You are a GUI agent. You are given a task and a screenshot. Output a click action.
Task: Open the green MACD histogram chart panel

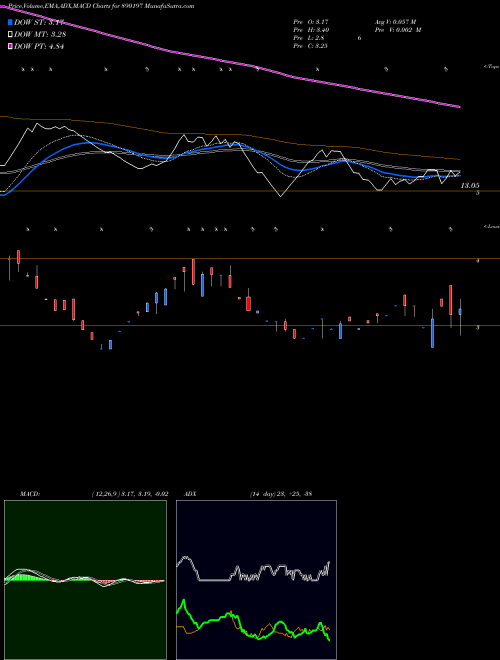pyautogui.click(x=85, y=580)
